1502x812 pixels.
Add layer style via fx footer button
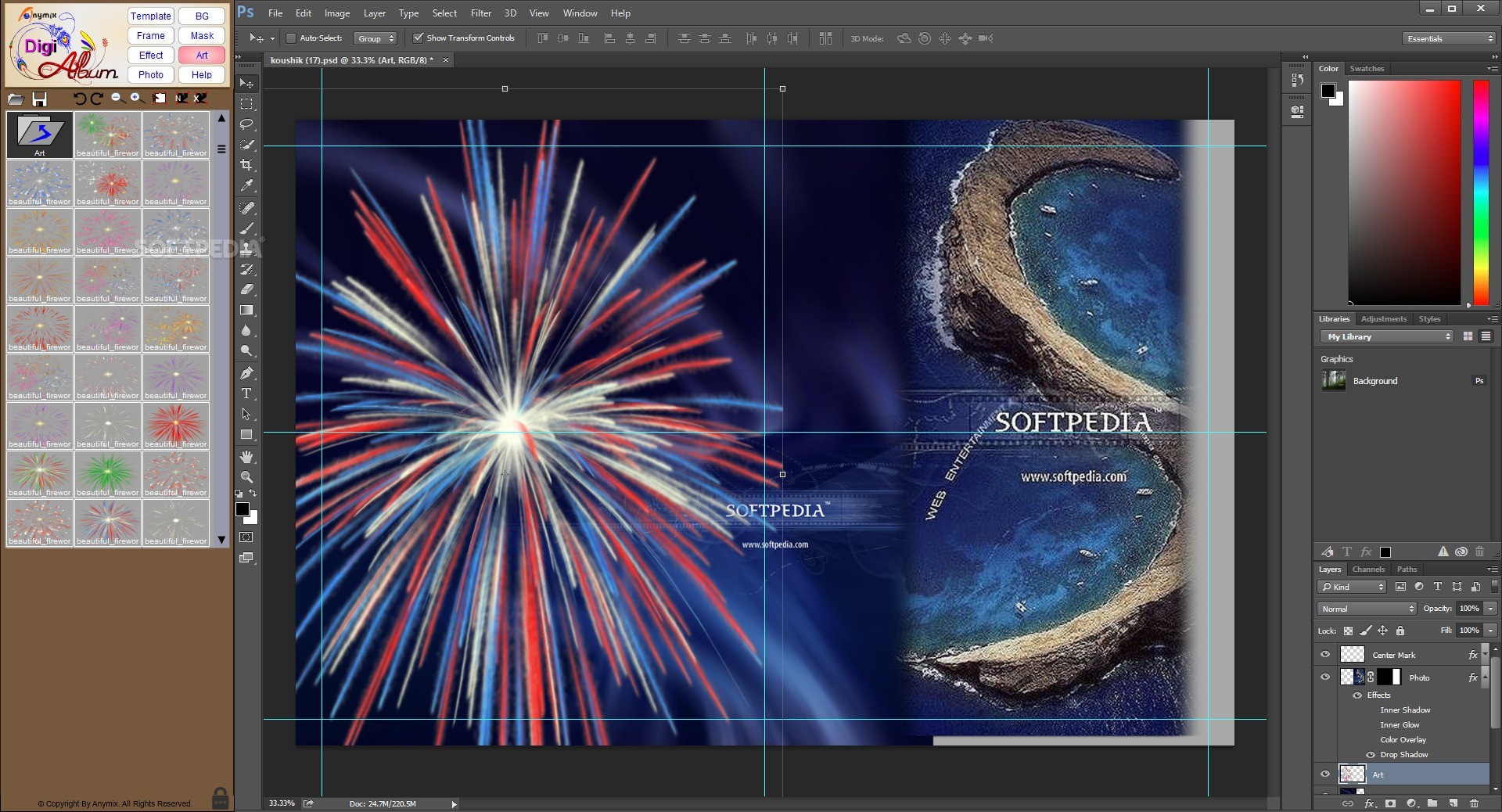(x=1369, y=803)
